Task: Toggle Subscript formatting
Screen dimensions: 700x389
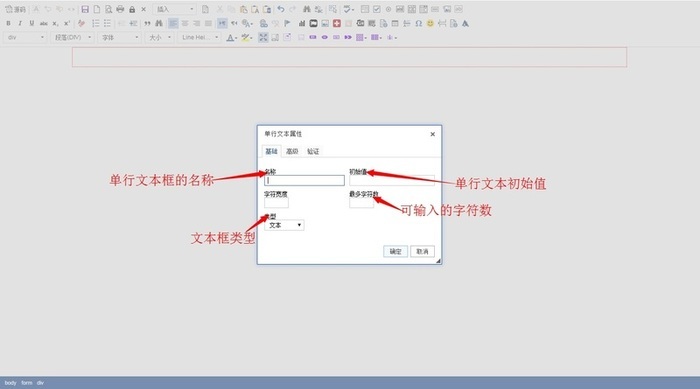Action: [55, 23]
